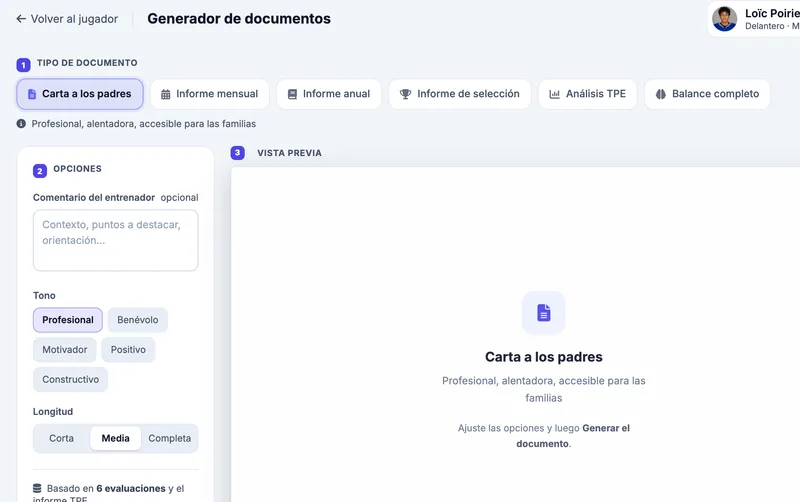Click the trophy icon in Informe de selección tab
The height and width of the screenshot is (502, 800).
405,94
